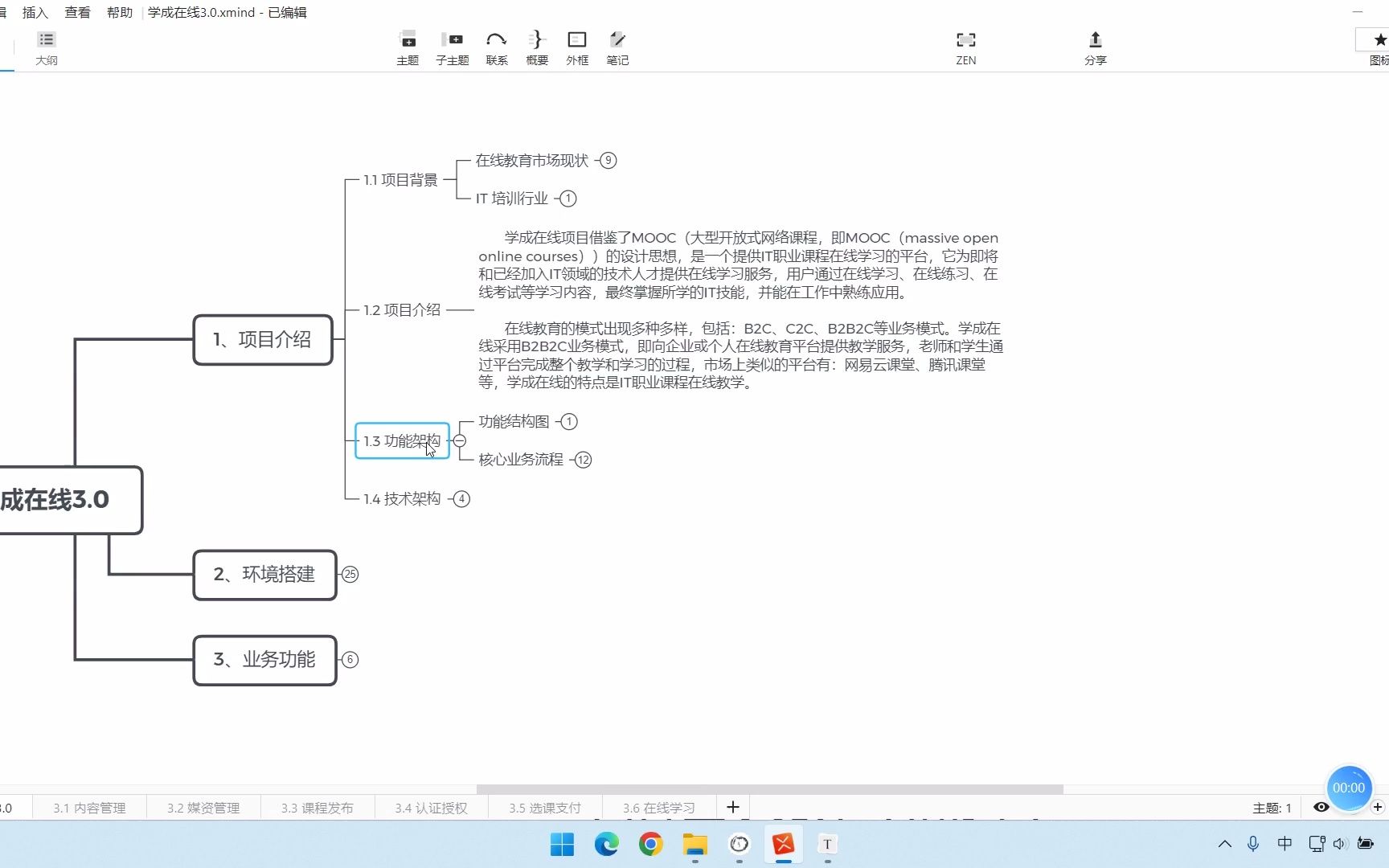Select the 2、环境搭建 main topic
The image size is (1389, 868).
264,574
